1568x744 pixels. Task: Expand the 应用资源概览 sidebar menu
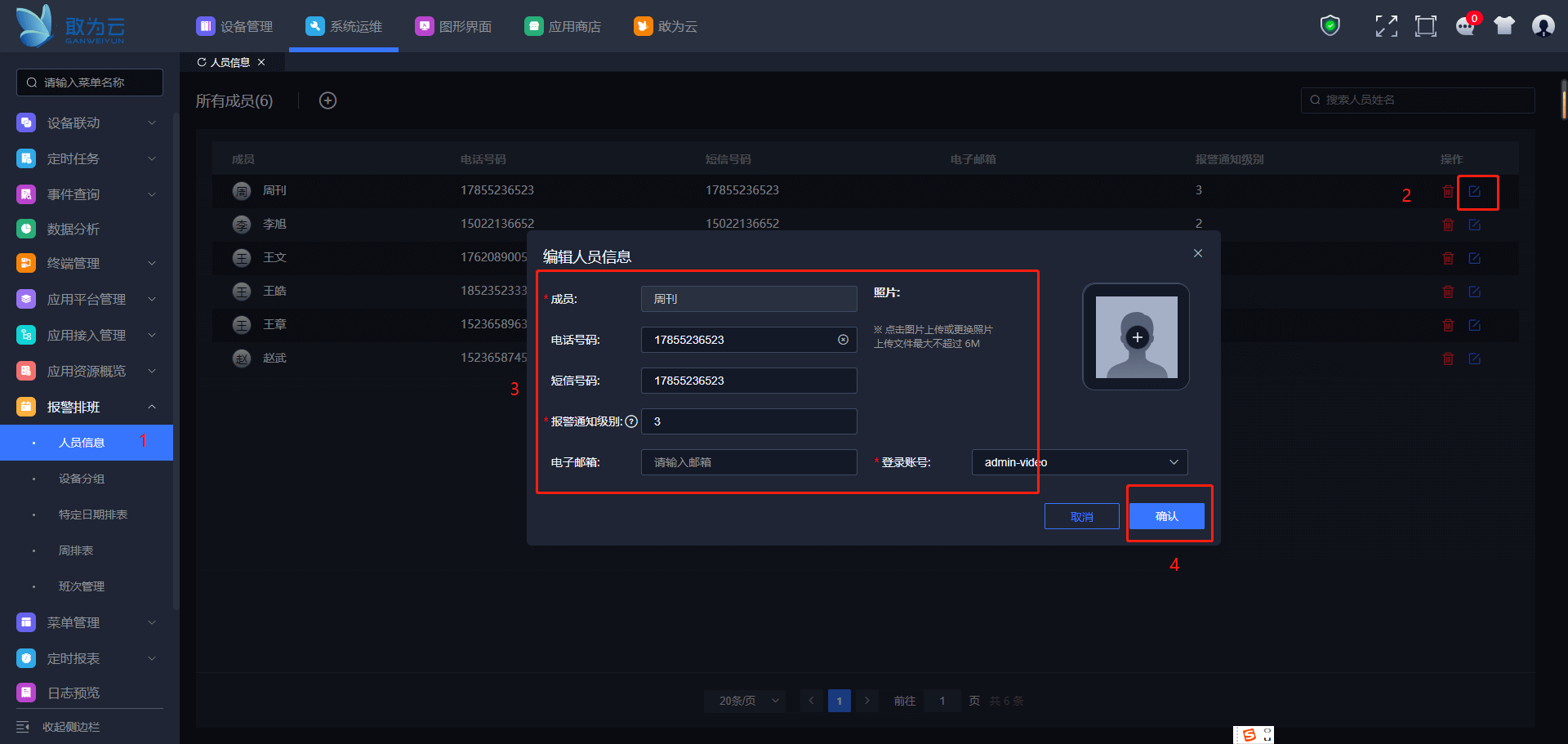point(87,371)
